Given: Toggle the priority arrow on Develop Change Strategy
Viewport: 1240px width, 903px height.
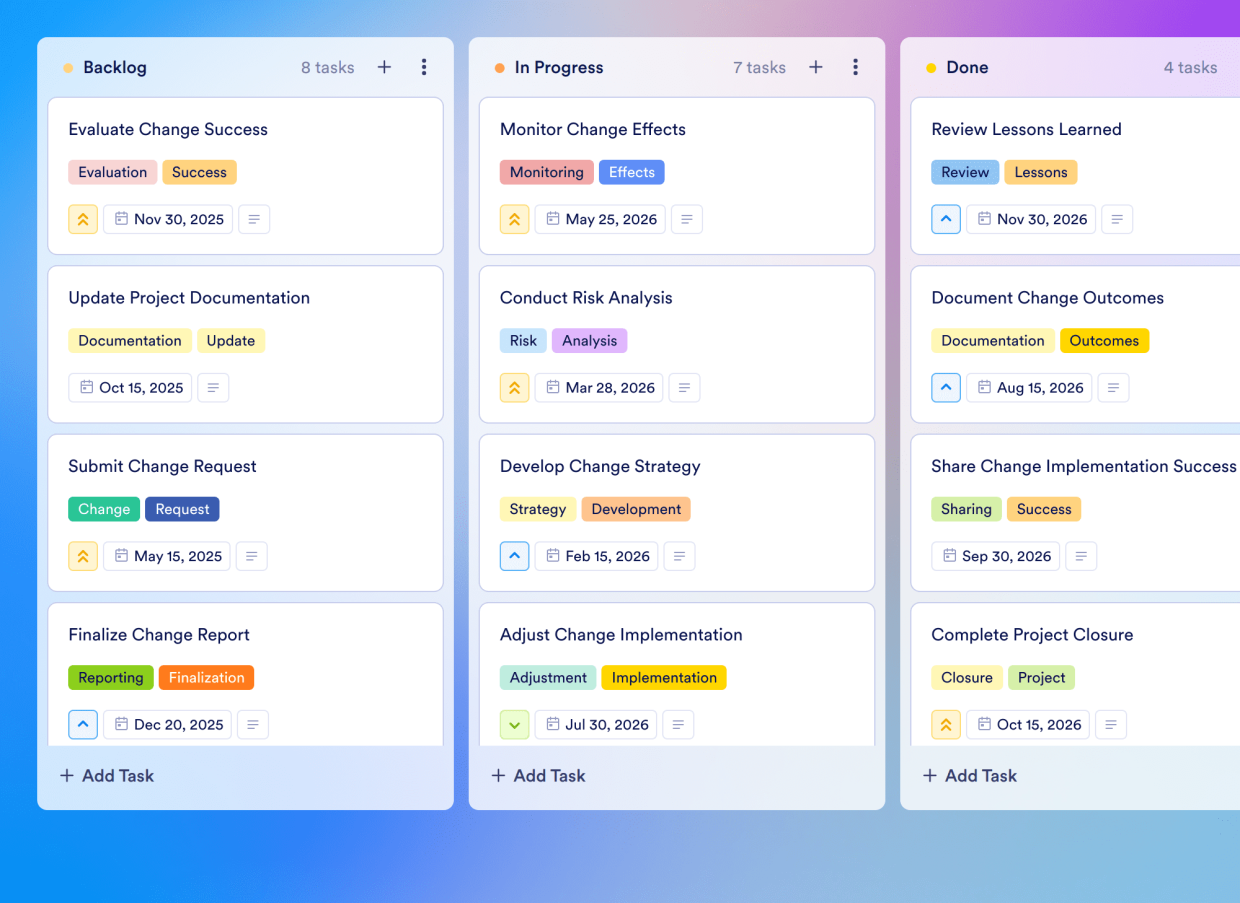Looking at the screenshot, I should (514, 556).
